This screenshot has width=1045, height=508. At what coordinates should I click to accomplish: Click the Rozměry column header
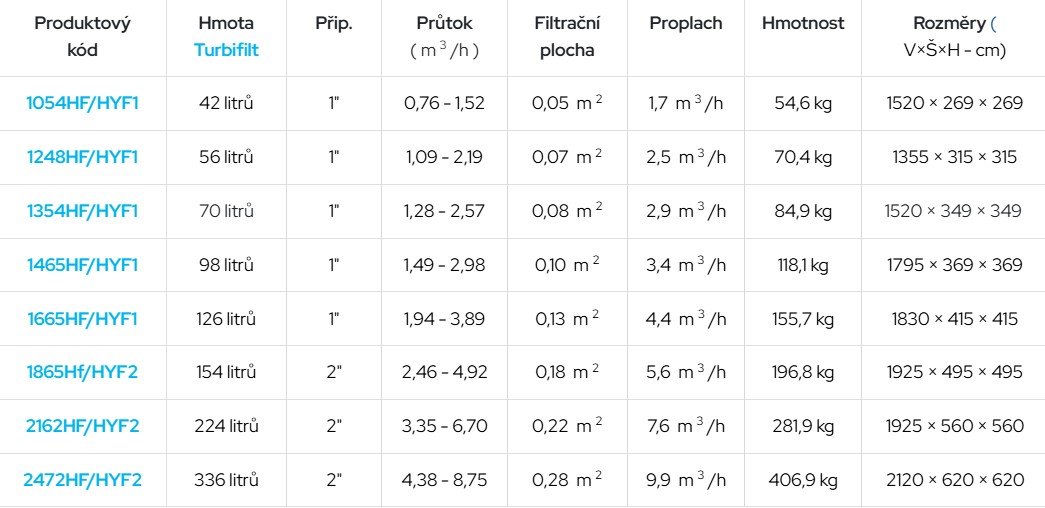(x=954, y=37)
